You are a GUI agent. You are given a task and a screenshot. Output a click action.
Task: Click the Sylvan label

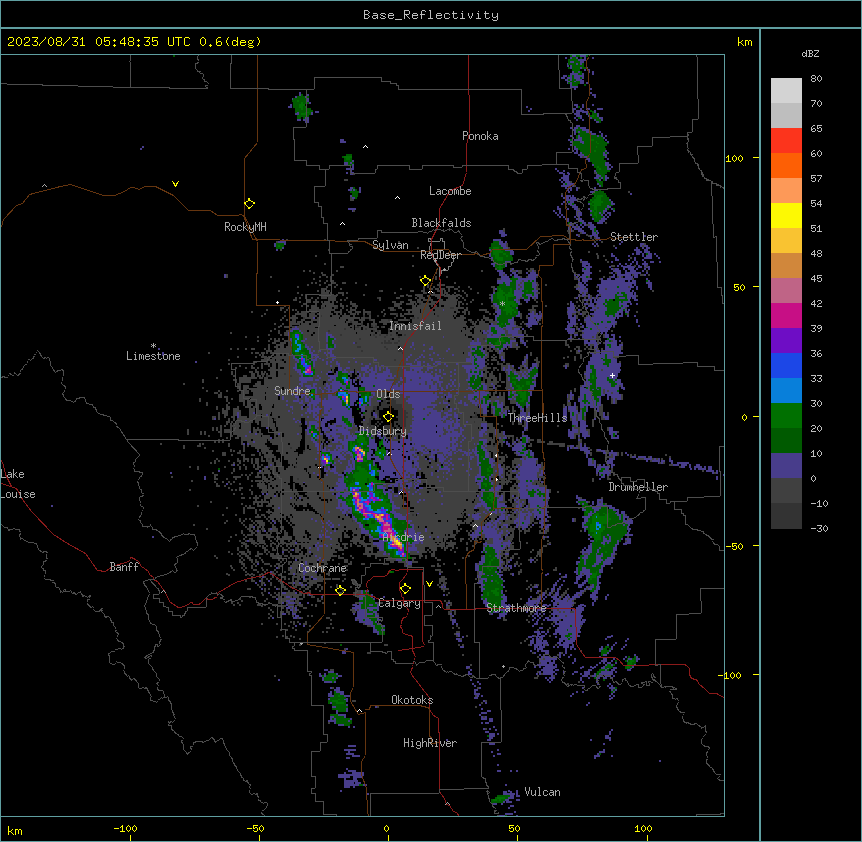390,245
